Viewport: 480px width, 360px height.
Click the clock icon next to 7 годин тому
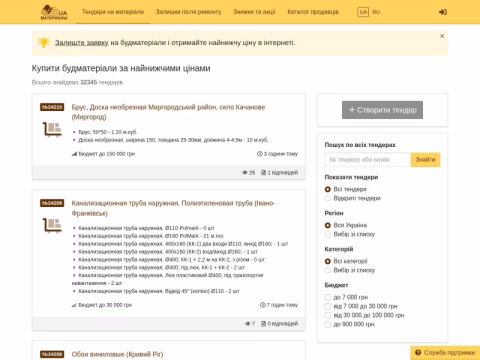(262, 305)
